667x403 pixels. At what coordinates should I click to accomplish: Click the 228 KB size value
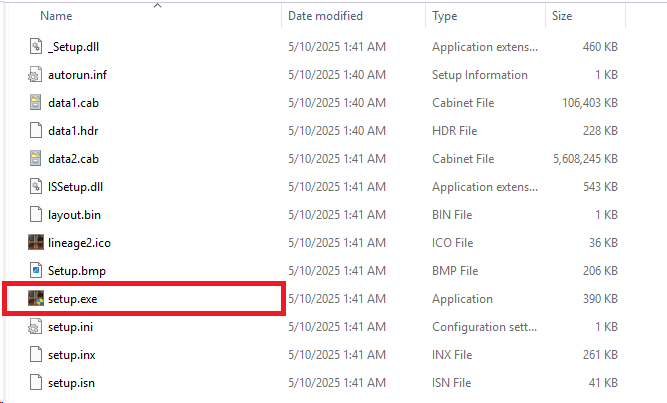600,131
